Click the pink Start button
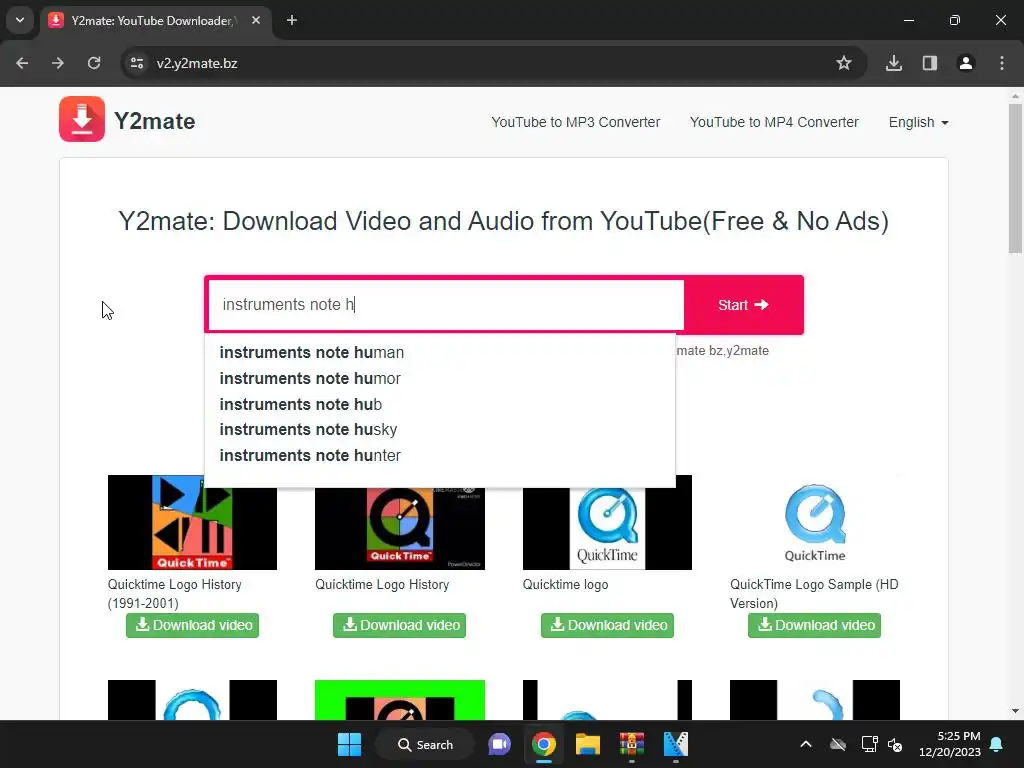Screen dimensions: 1024x768 (743, 305)
